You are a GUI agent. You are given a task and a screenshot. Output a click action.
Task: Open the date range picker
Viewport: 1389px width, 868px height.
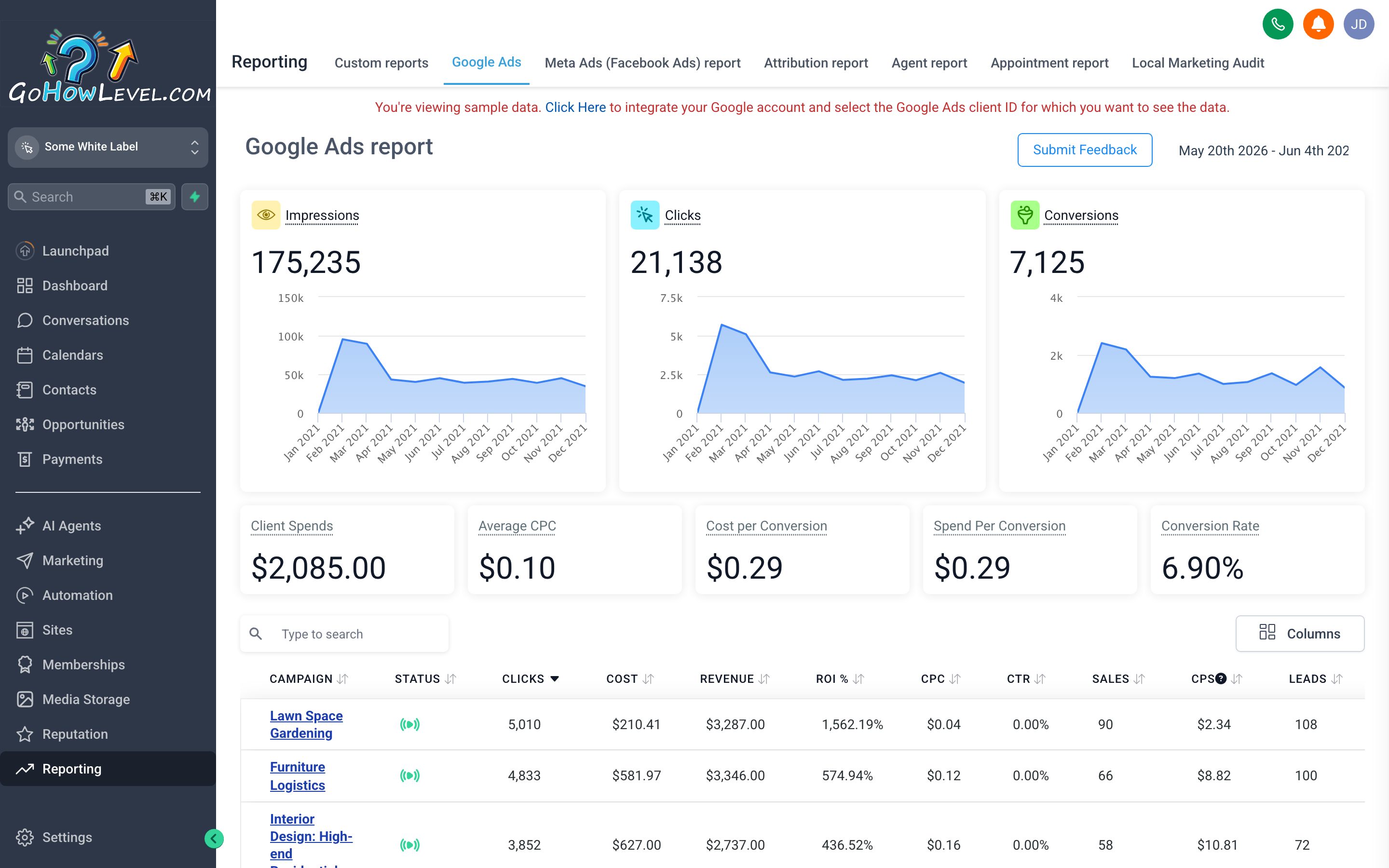[x=1263, y=150]
